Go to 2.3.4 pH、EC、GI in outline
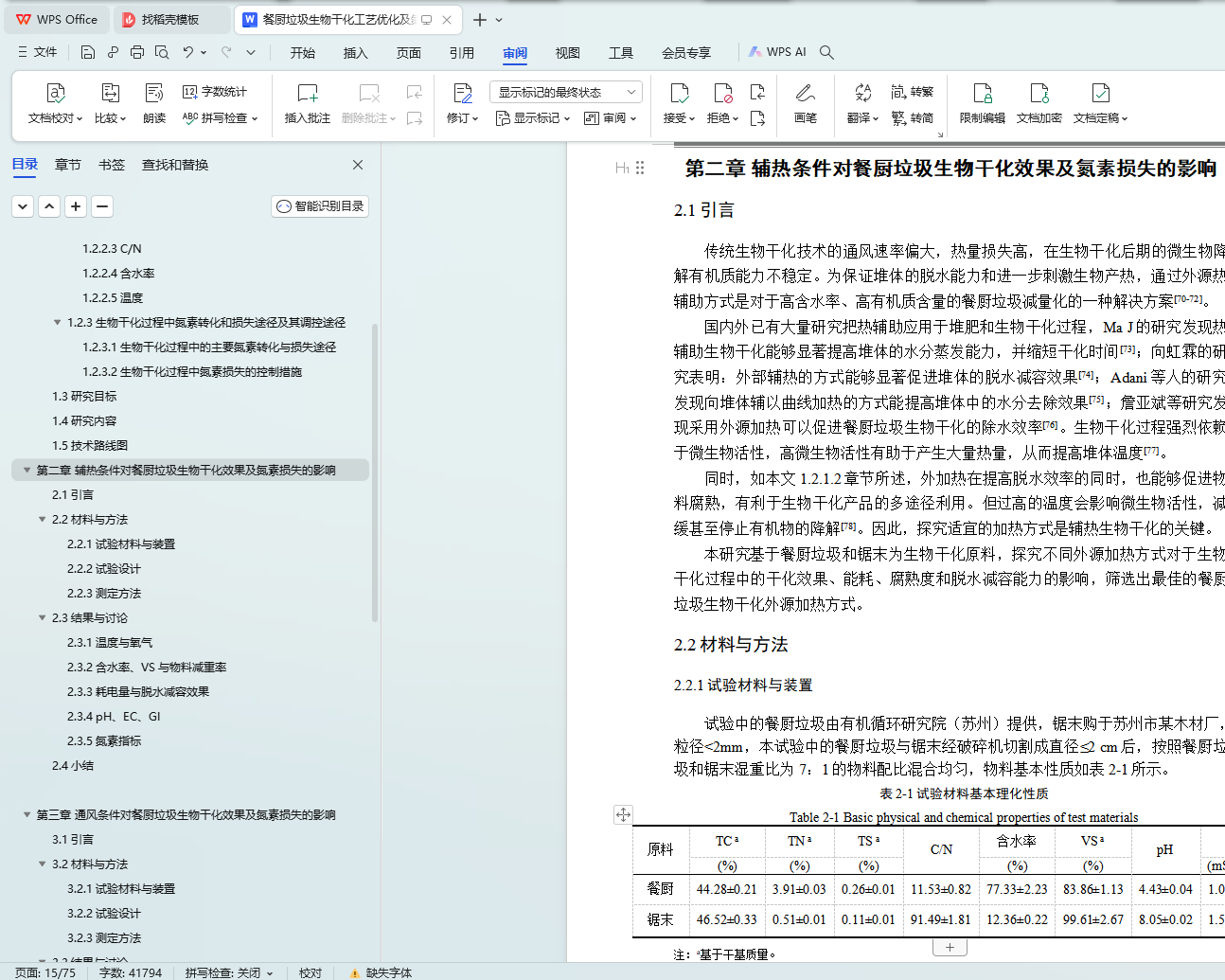 click(114, 717)
